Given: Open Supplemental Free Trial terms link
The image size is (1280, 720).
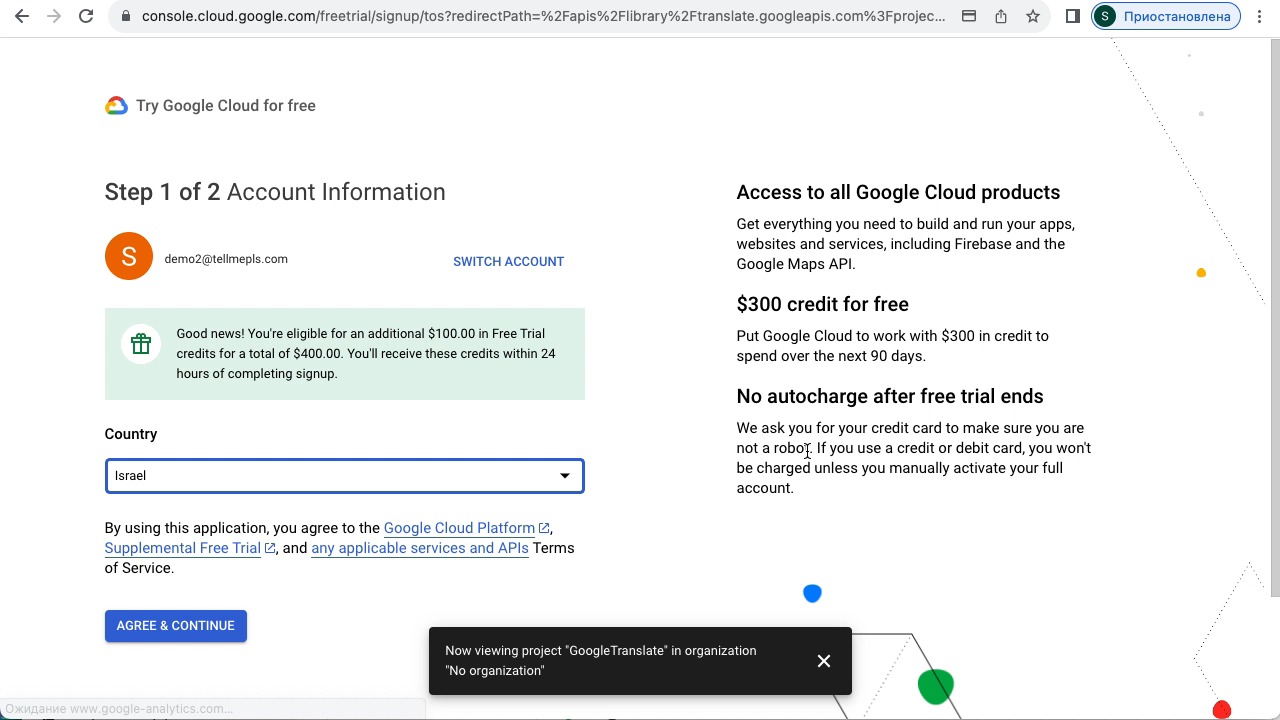Looking at the screenshot, I should [x=182, y=548].
